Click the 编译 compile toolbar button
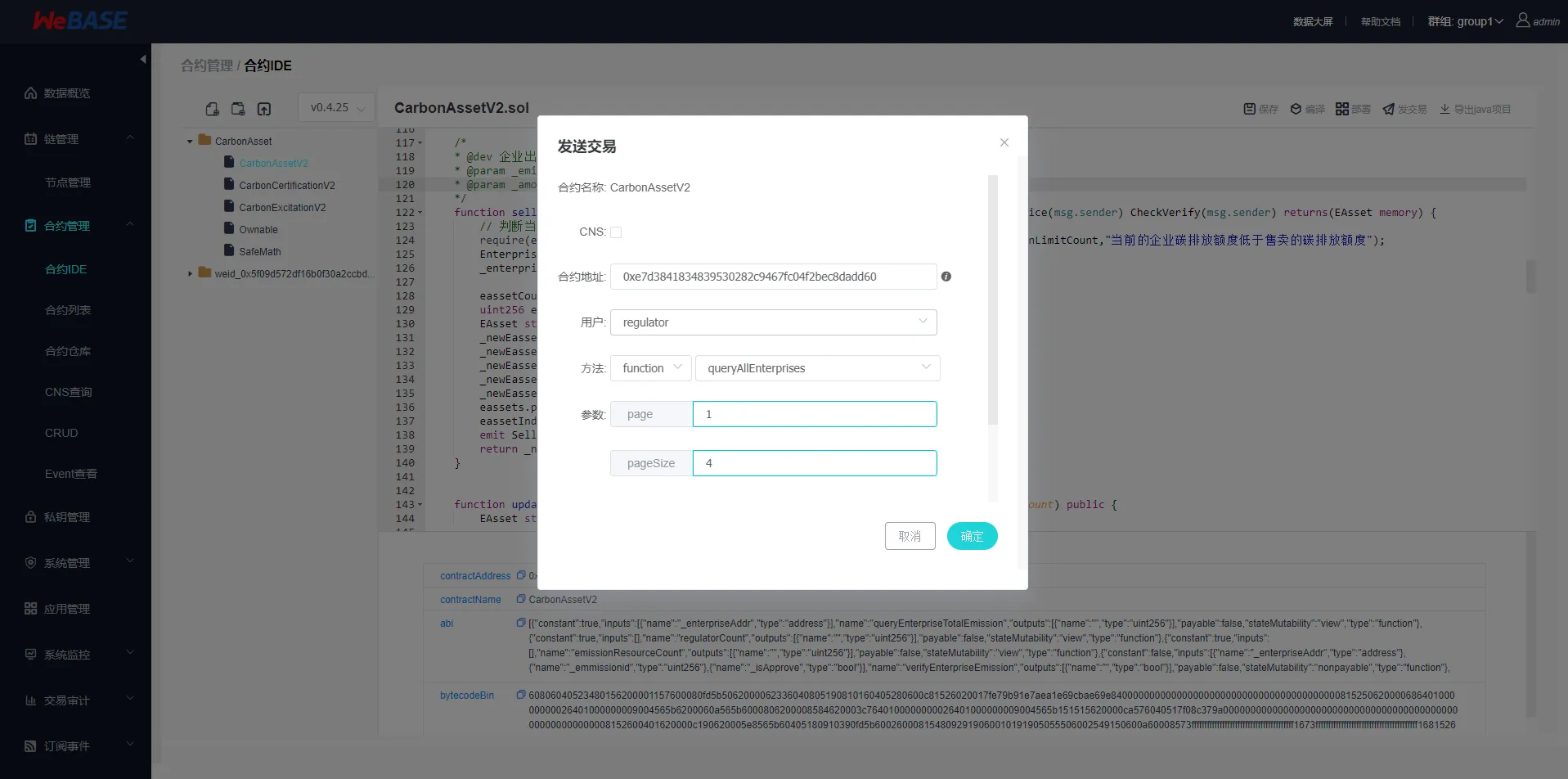 (1307, 109)
